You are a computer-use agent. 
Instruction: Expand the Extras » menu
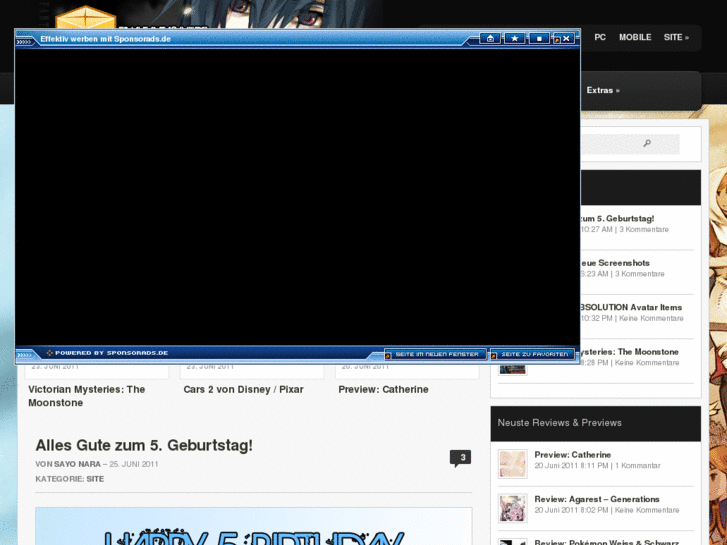point(603,90)
